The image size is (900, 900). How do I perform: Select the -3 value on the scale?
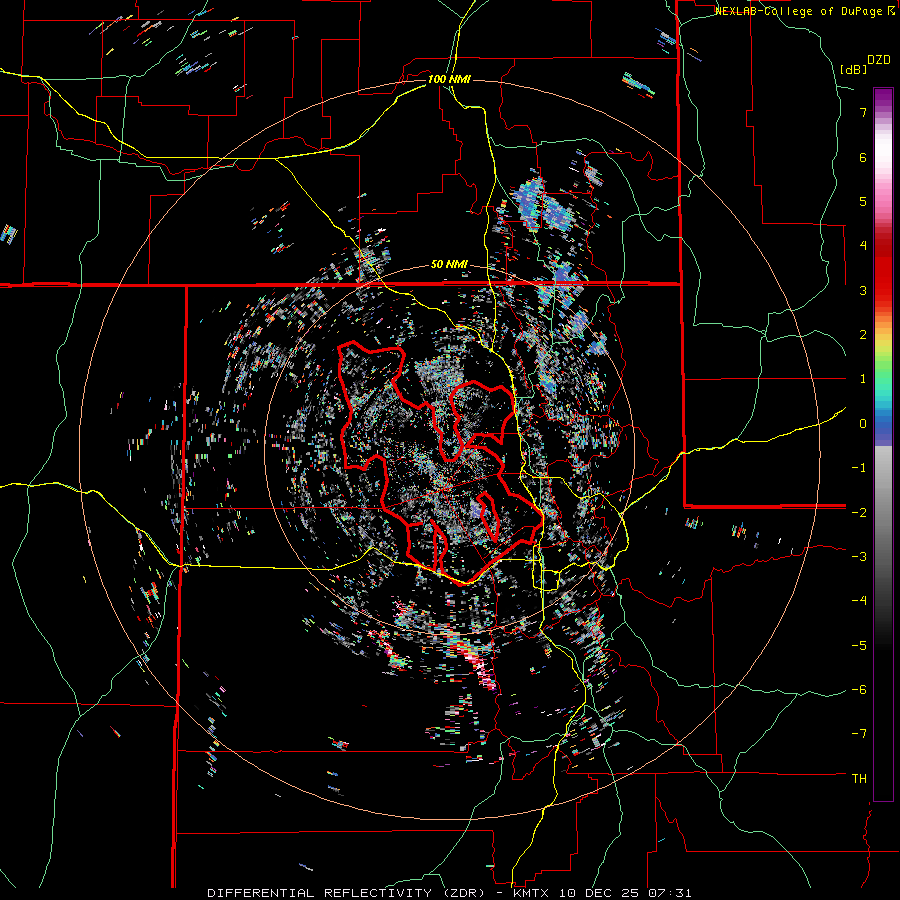859,557
